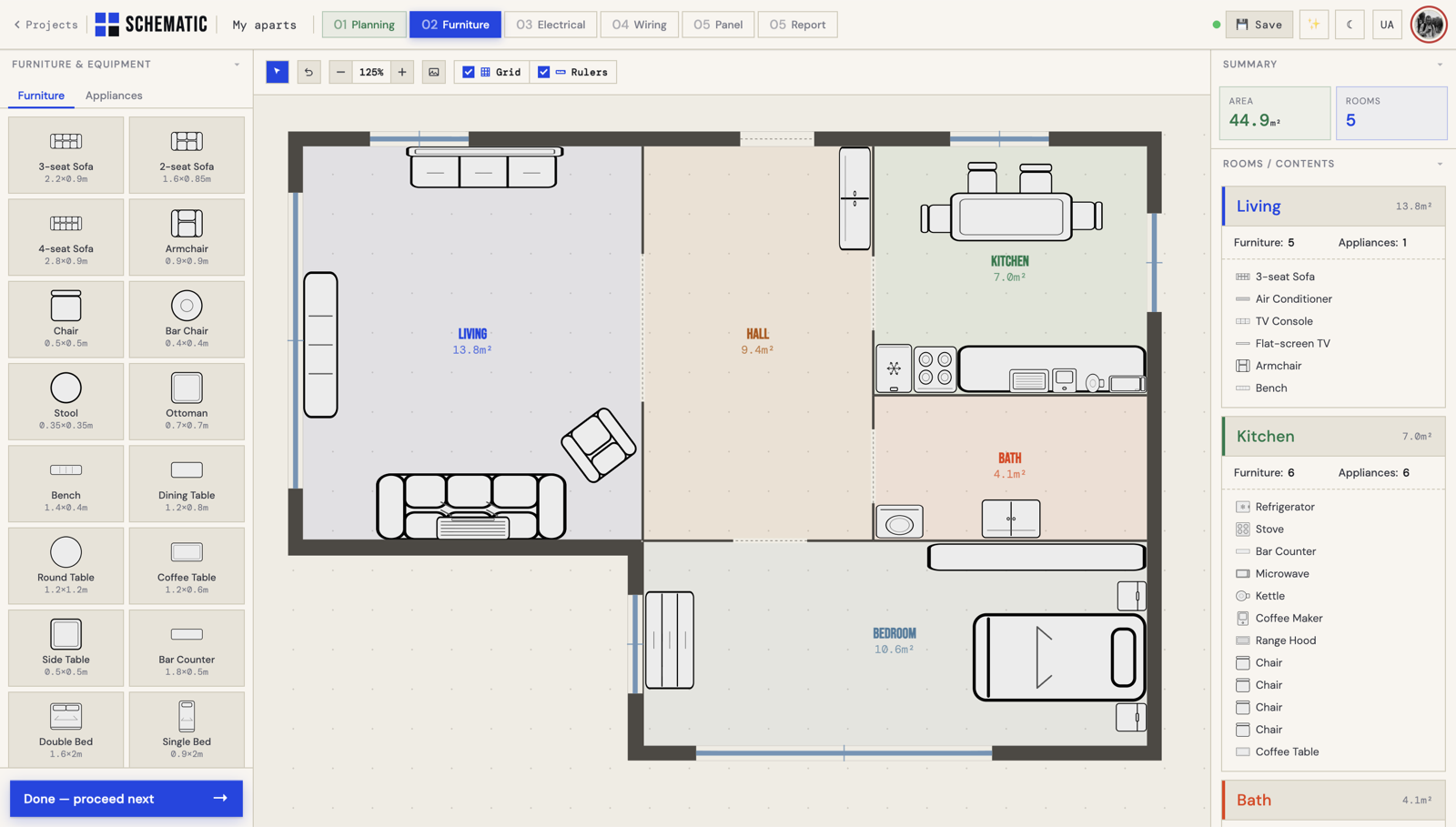
Task: Click the sparkle magic icon
Action: pyautogui.click(x=1314, y=25)
